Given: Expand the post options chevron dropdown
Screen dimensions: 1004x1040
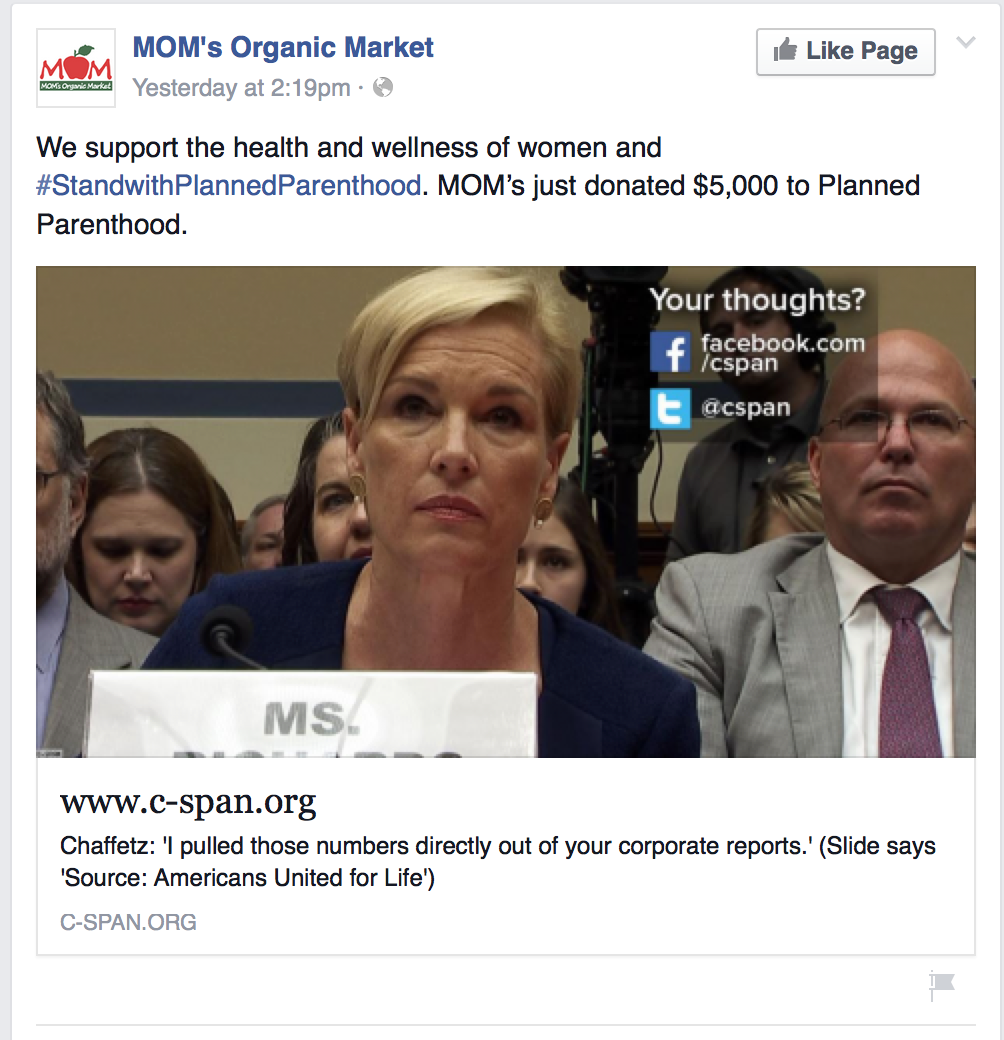Looking at the screenshot, I should coord(966,43).
